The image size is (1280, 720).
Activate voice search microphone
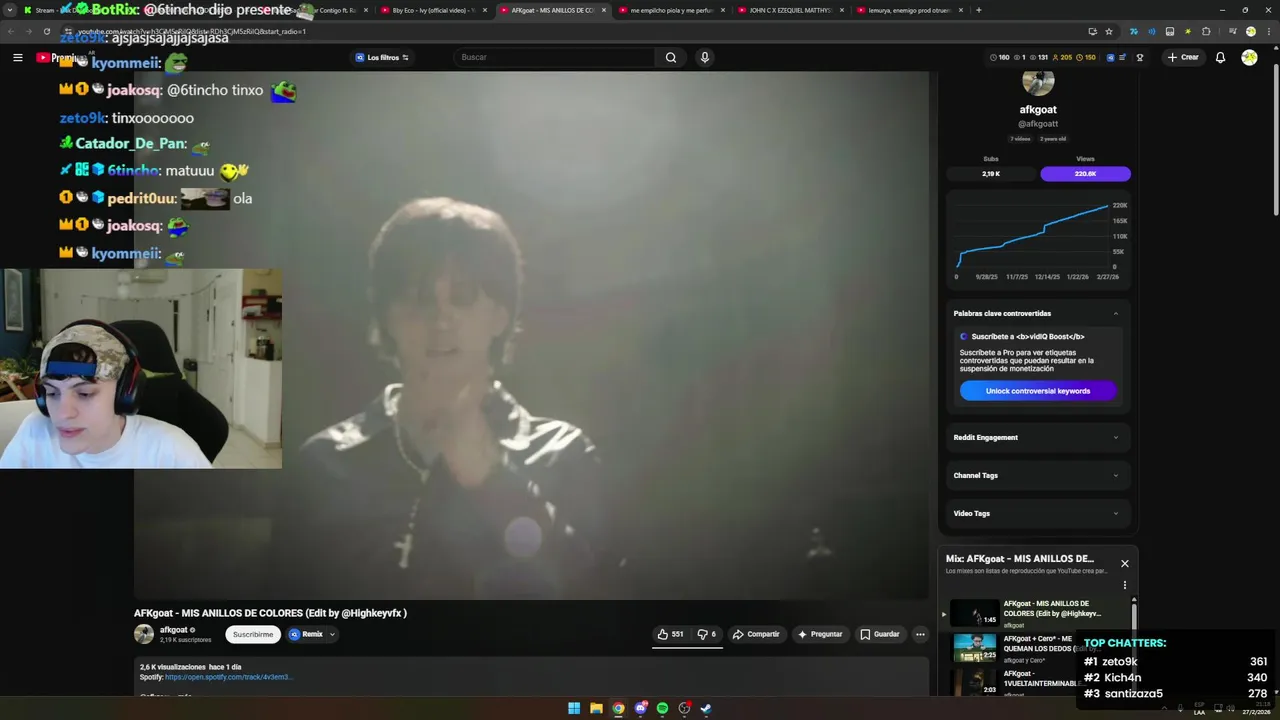pos(704,57)
